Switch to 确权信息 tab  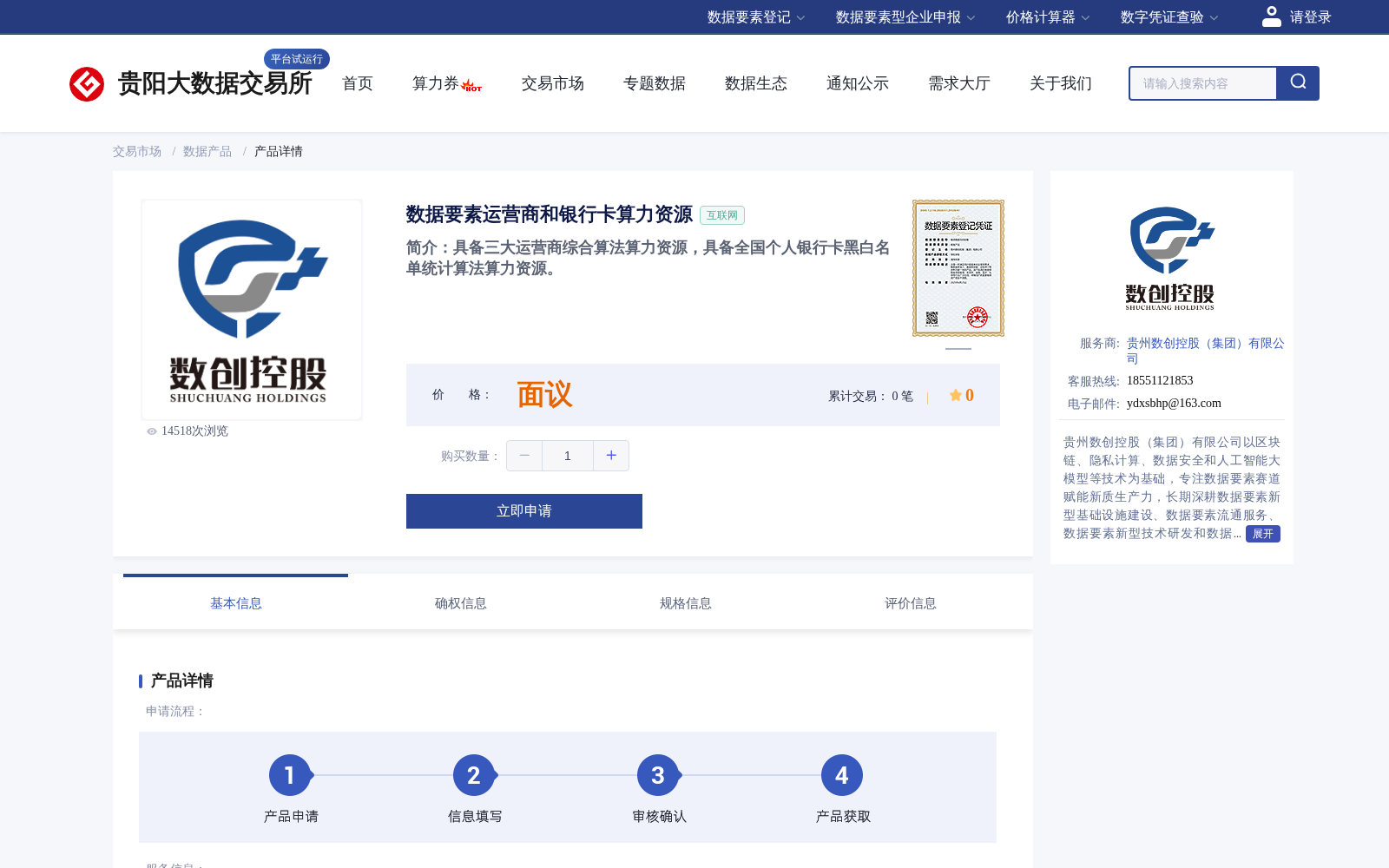click(x=460, y=602)
